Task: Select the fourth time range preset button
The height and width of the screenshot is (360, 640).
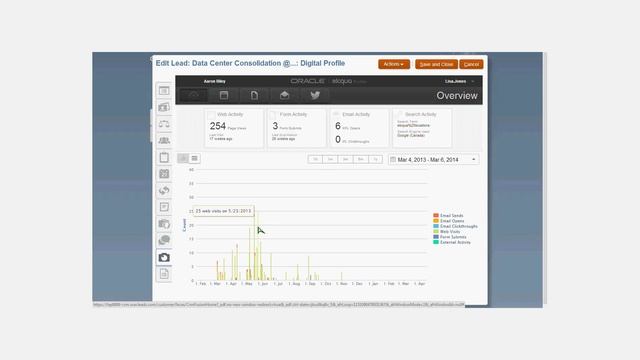Action: coord(360,159)
